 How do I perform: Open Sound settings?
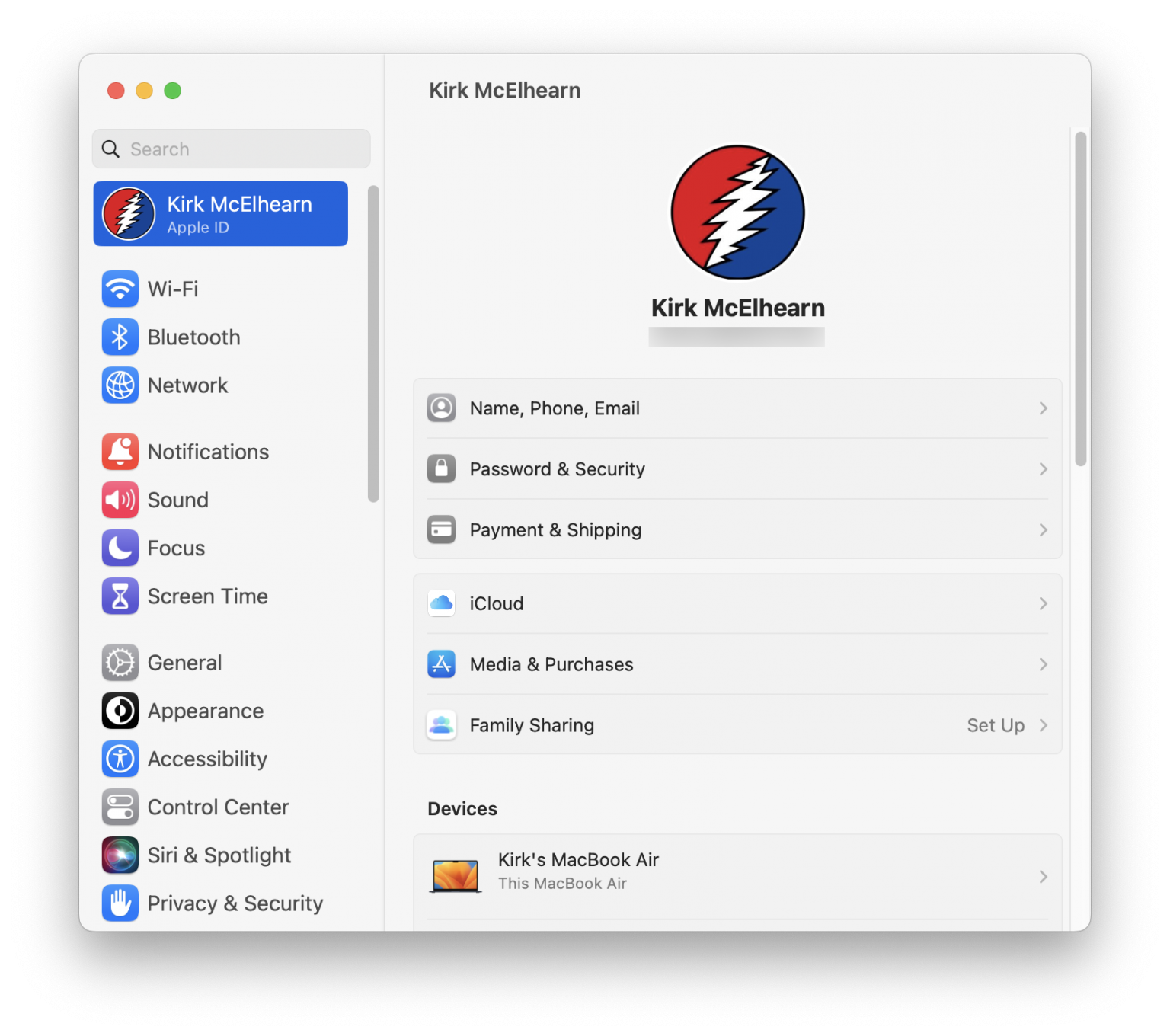[177, 500]
